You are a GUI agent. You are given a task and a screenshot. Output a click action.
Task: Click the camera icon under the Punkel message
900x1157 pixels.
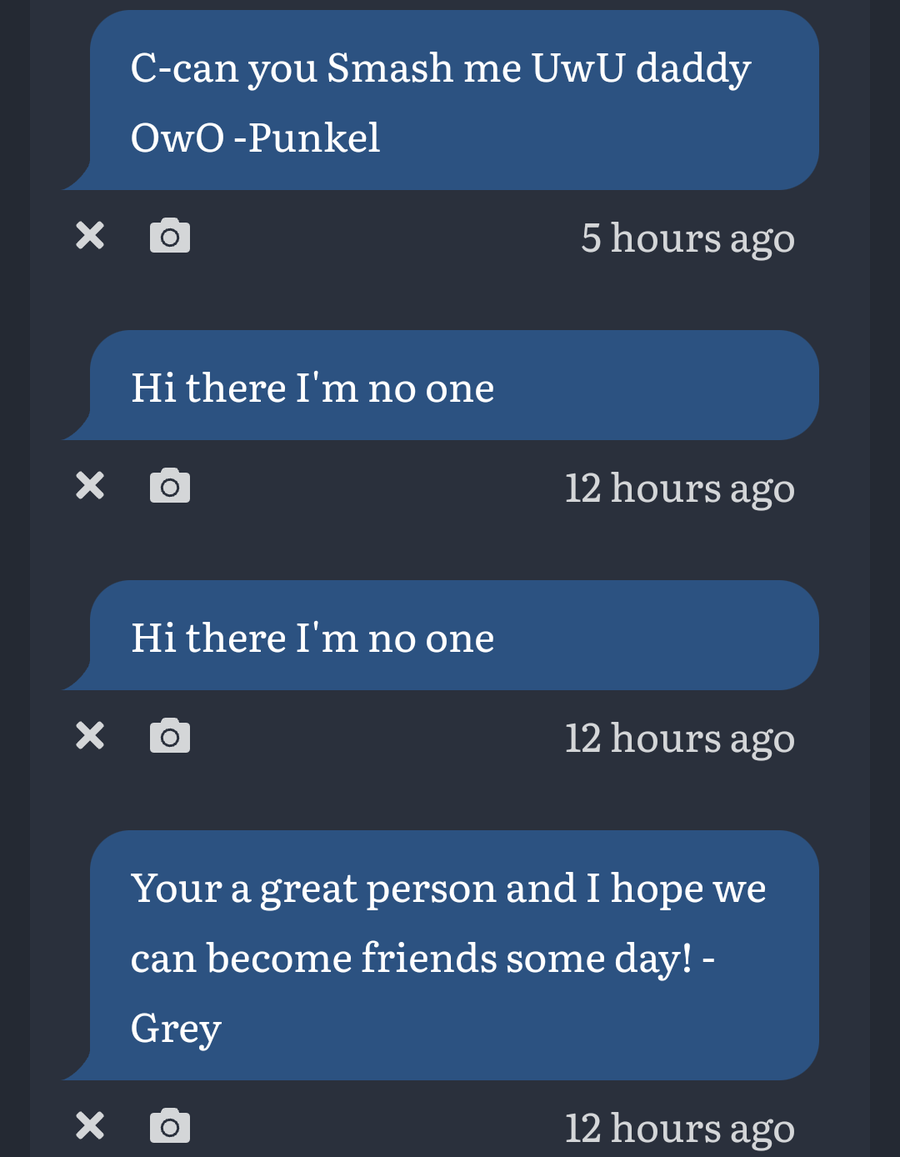170,236
